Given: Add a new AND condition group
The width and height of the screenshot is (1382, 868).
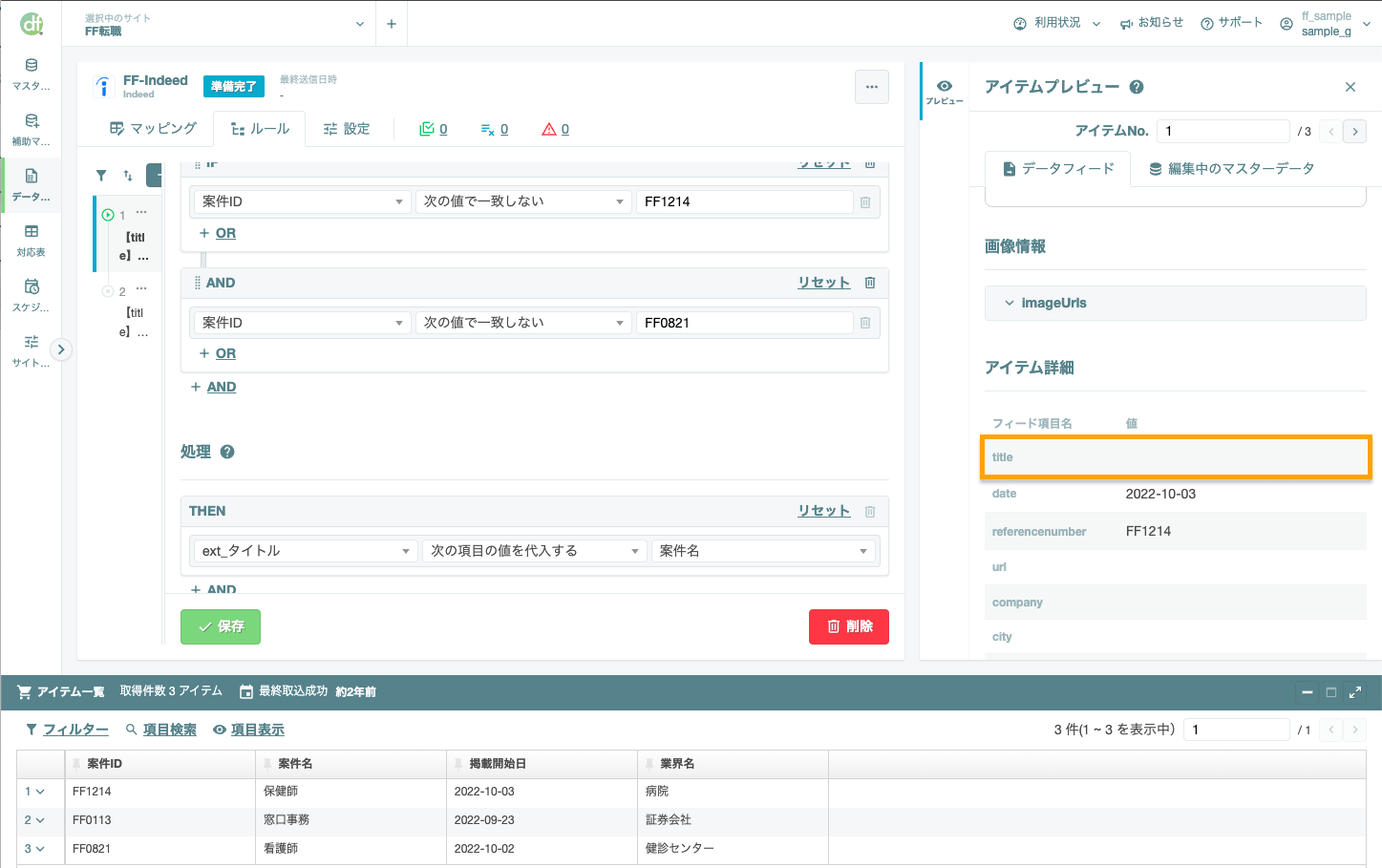Looking at the screenshot, I should [214, 387].
